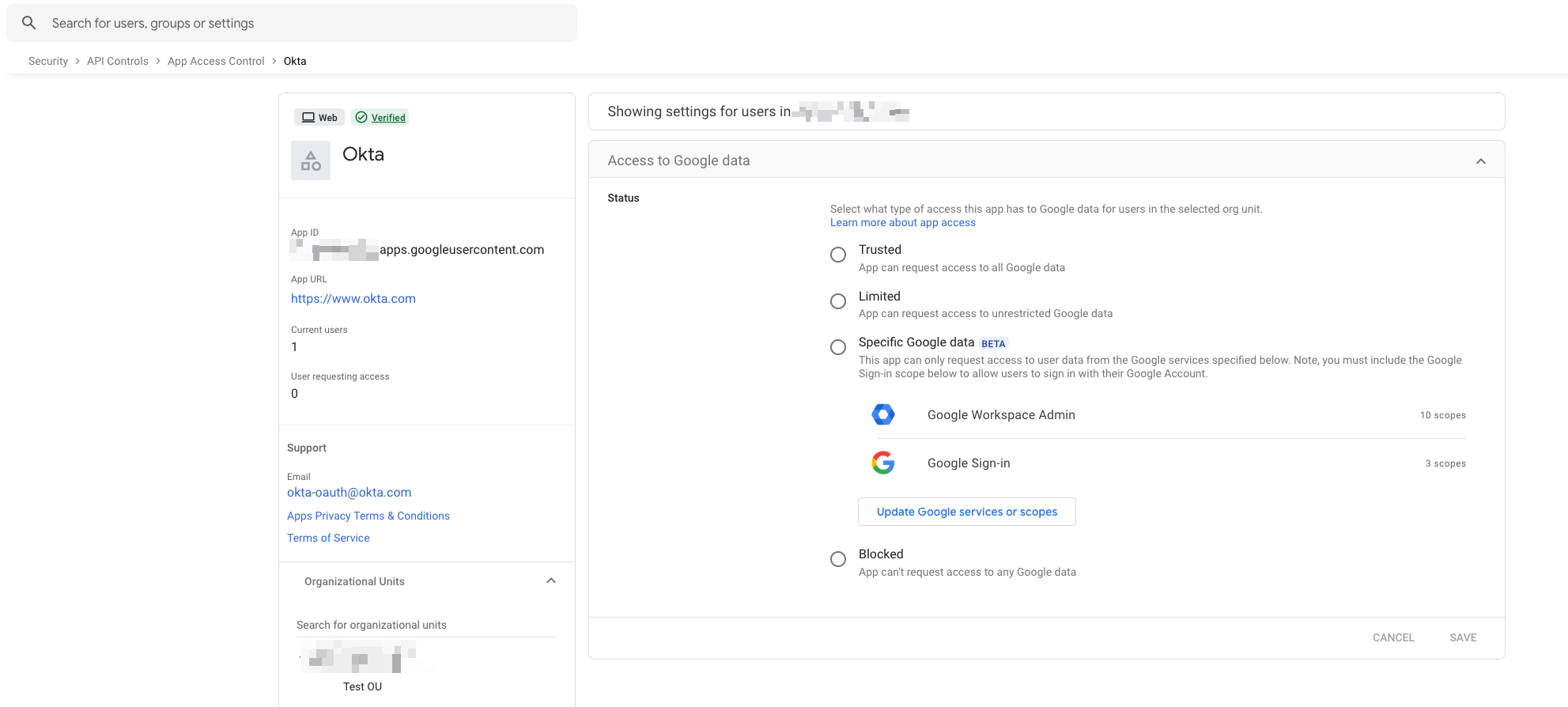Go to Security in the breadcrumb
The height and width of the screenshot is (707, 1568).
[x=48, y=61]
